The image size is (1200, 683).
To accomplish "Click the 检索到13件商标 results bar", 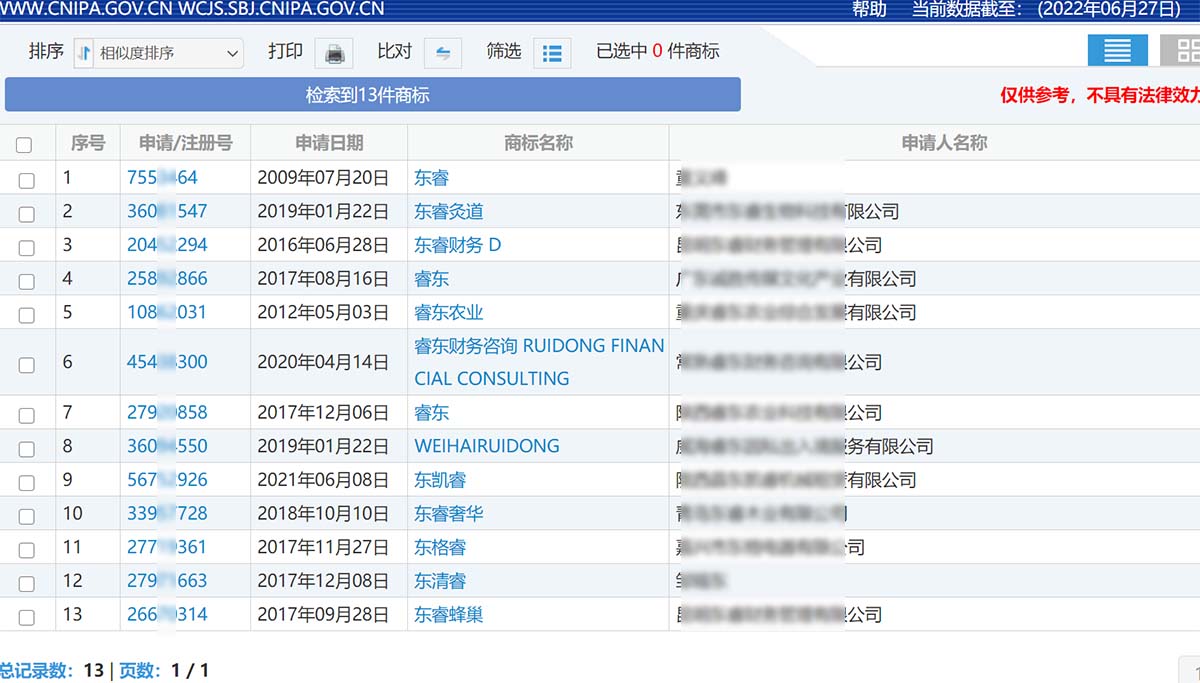I will 372,95.
